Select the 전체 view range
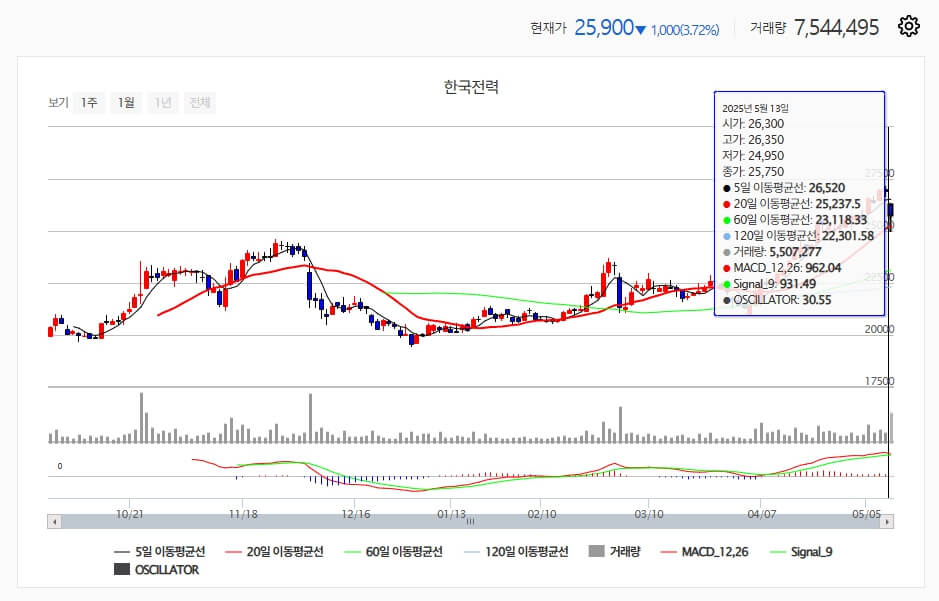The width and height of the screenshot is (939, 601). click(200, 102)
